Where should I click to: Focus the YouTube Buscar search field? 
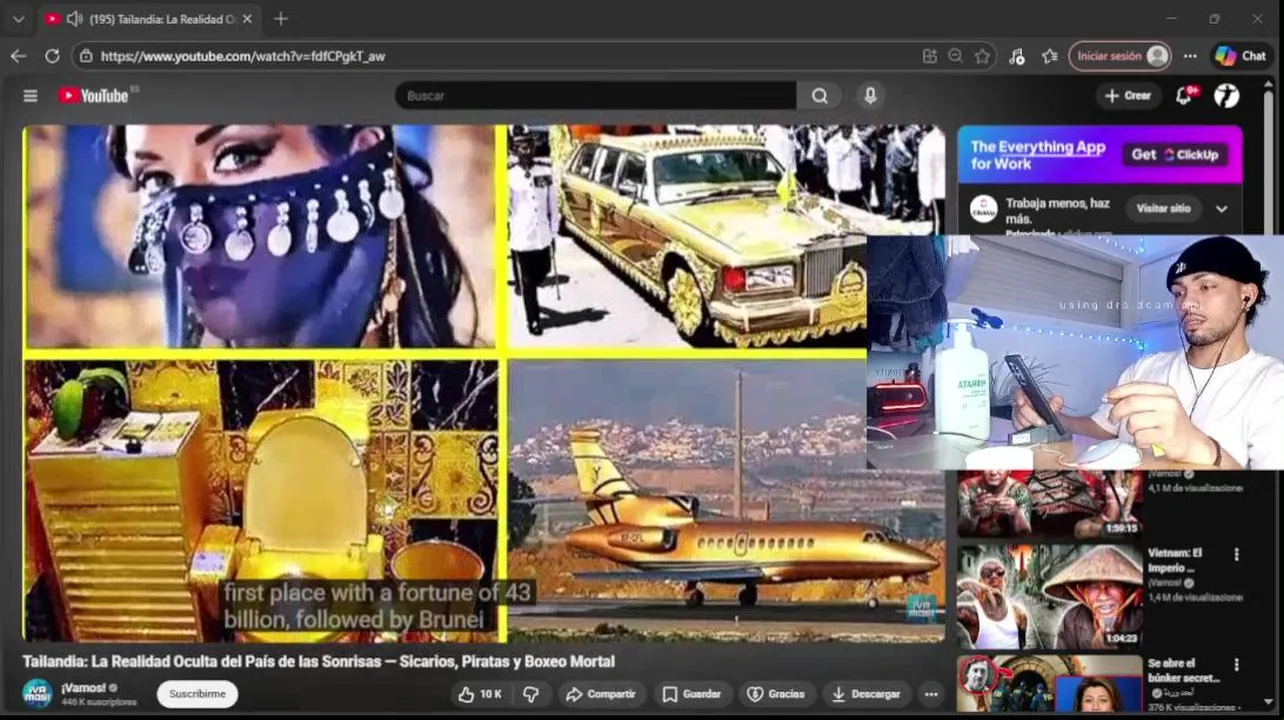[x=596, y=96]
